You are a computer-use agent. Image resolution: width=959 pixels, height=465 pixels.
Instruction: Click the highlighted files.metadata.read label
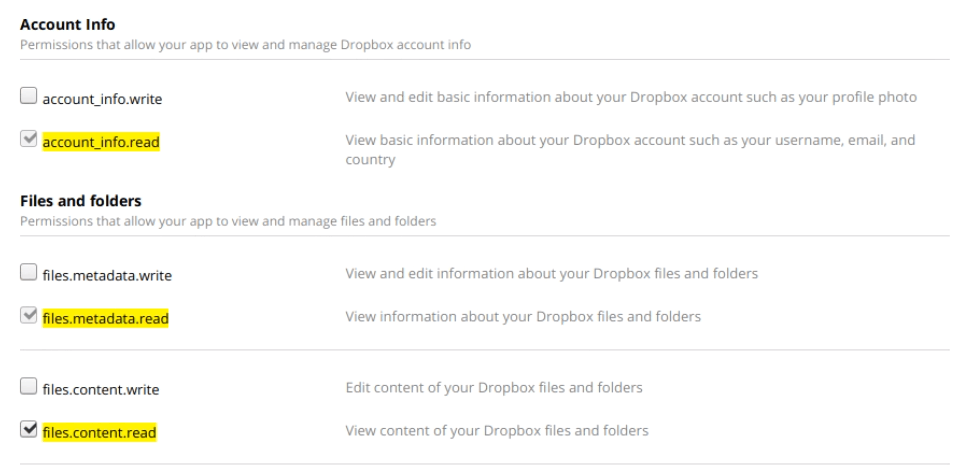click(x=106, y=318)
